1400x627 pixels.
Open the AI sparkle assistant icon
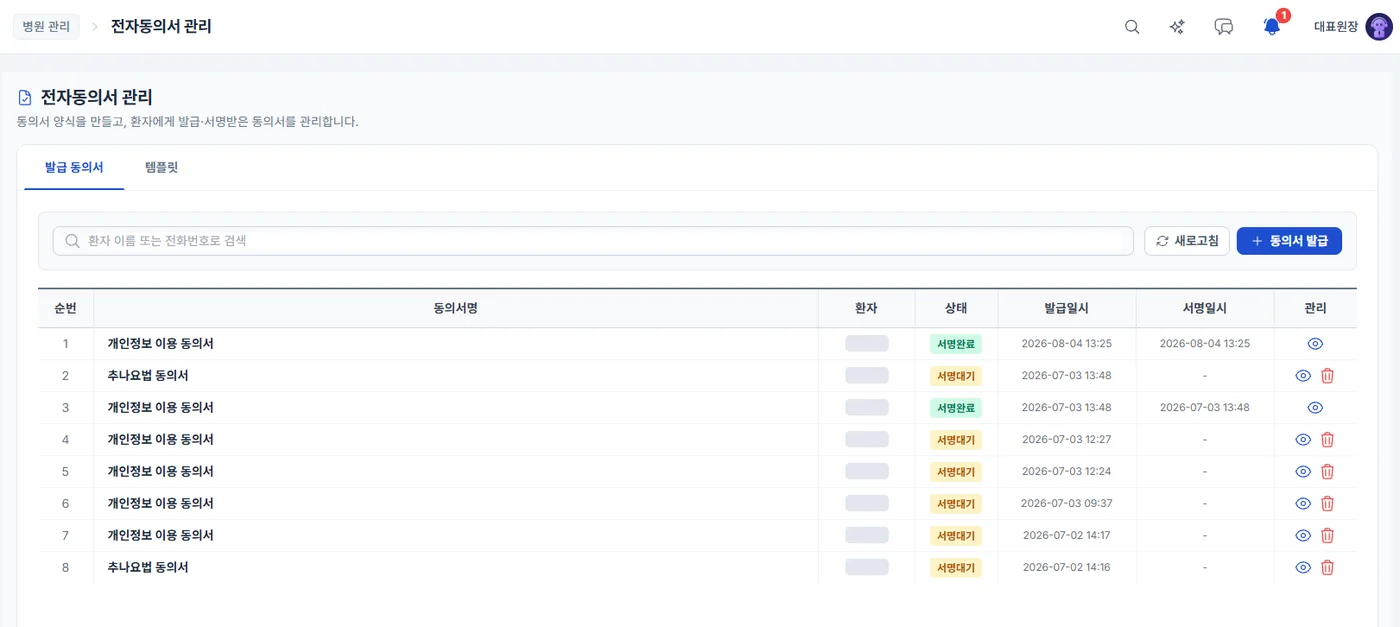point(1177,27)
